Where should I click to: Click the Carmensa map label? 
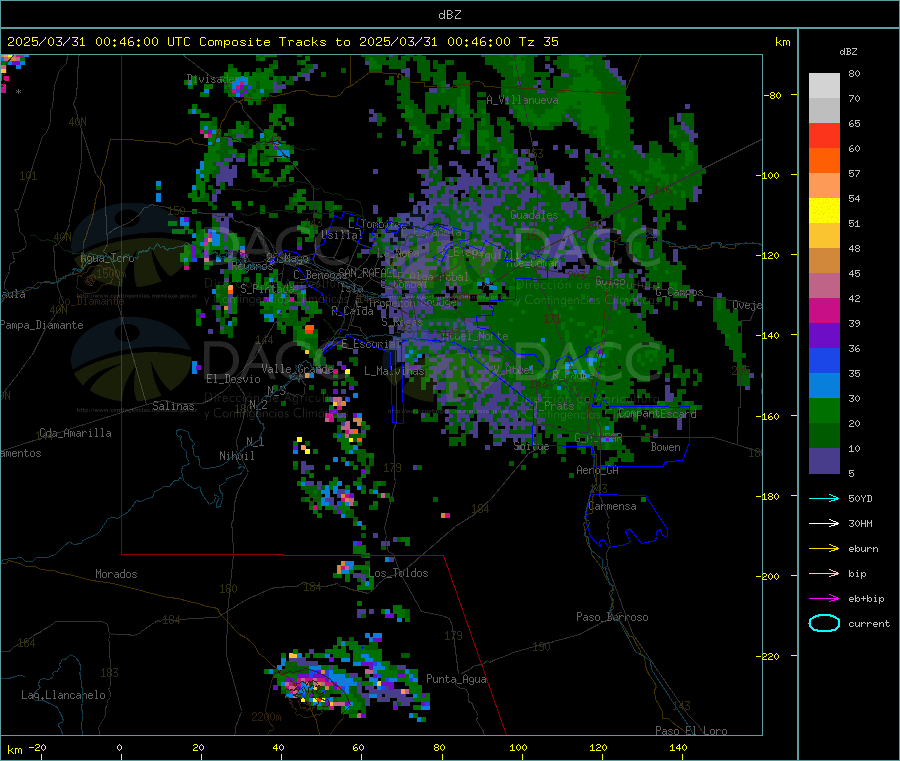612,506
